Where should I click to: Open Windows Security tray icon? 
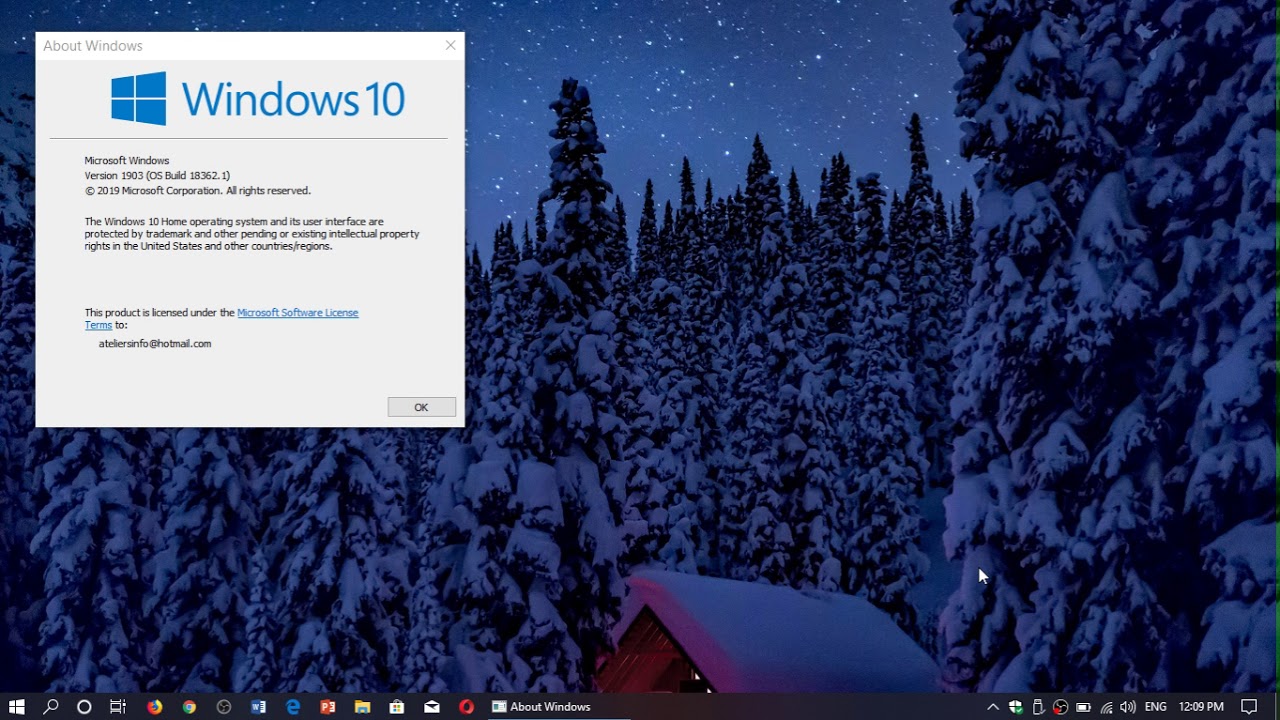1016,707
